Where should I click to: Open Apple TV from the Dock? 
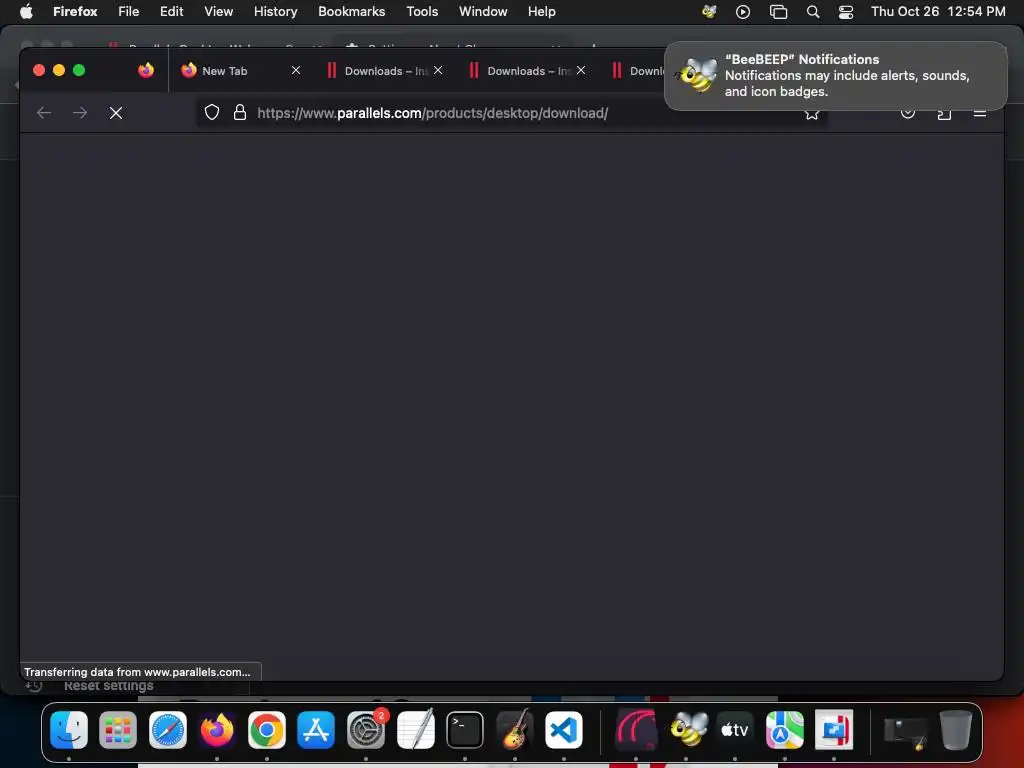[735, 729]
